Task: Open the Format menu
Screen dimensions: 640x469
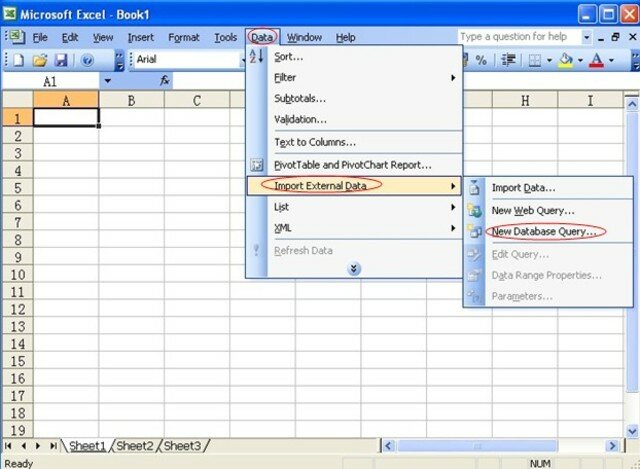Action: pyautogui.click(x=184, y=38)
